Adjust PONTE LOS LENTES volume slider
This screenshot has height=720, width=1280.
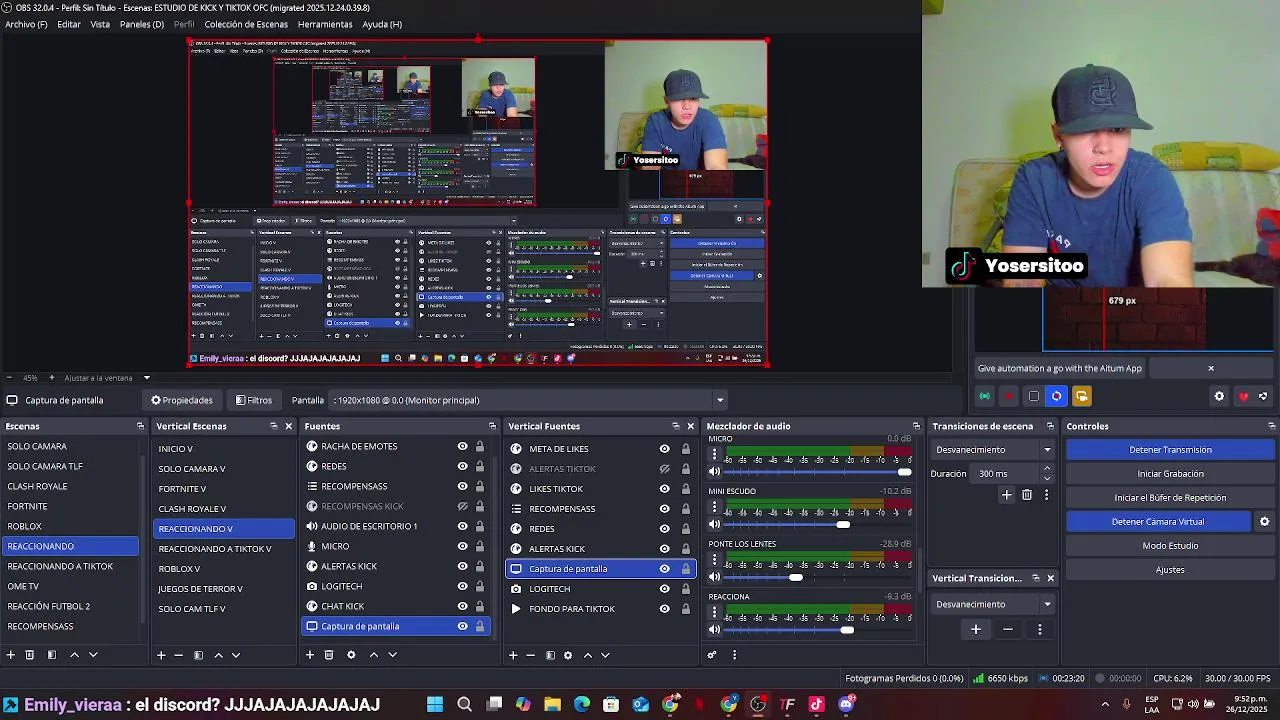point(795,577)
